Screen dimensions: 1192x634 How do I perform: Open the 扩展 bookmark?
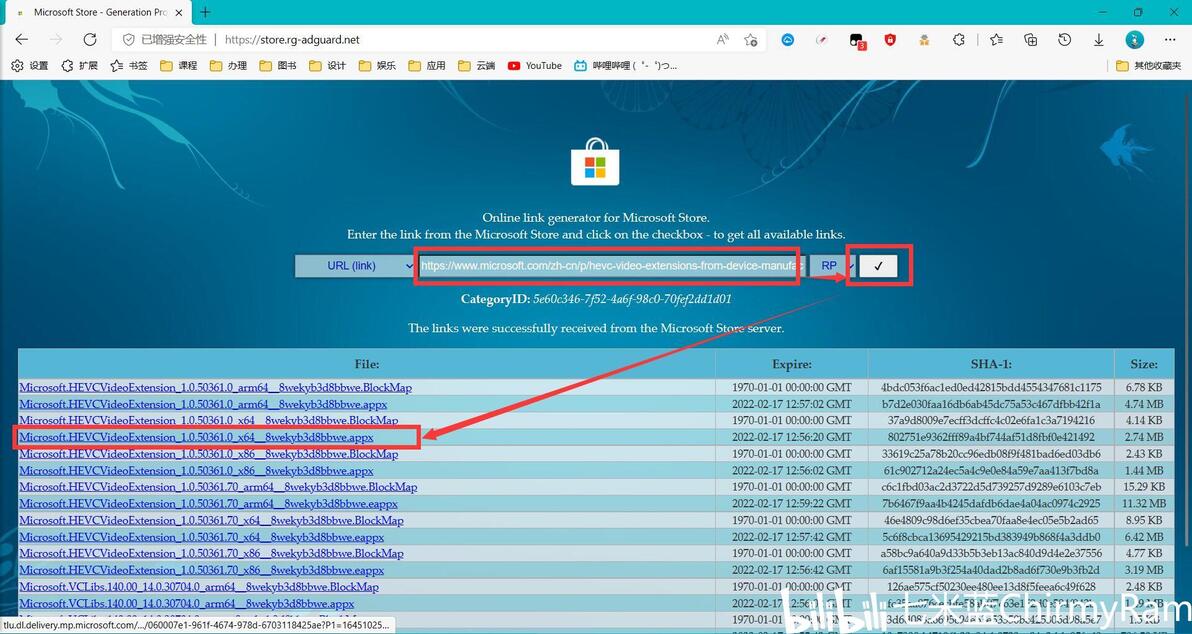point(79,66)
